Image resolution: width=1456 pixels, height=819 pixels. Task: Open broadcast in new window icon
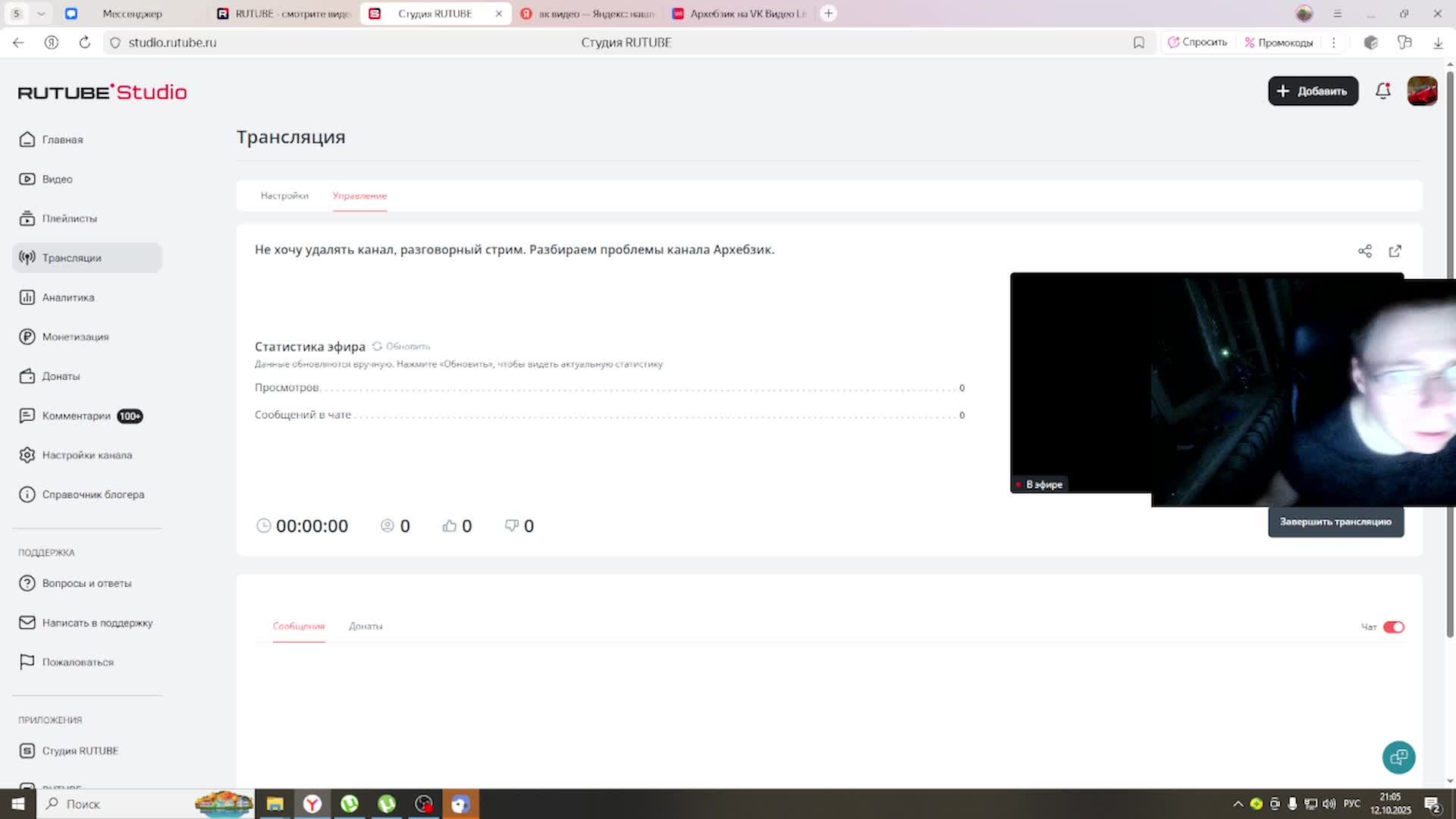(1395, 251)
